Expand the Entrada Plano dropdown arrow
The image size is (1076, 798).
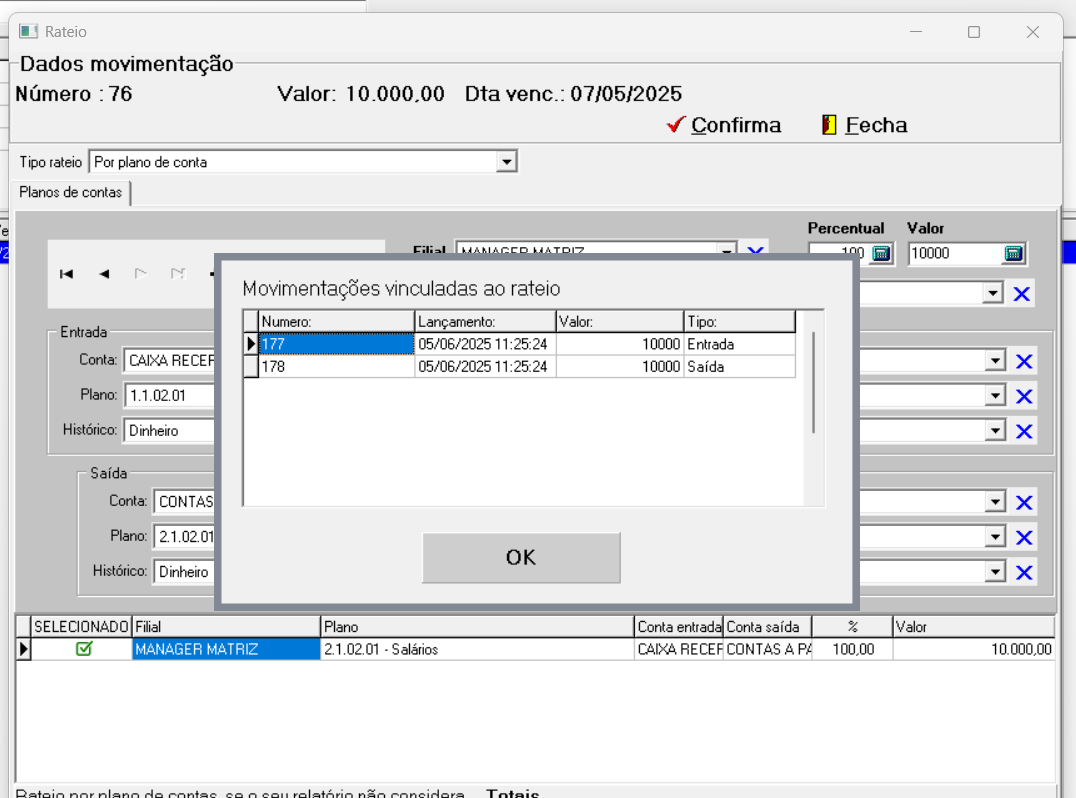pyautogui.click(x=995, y=396)
